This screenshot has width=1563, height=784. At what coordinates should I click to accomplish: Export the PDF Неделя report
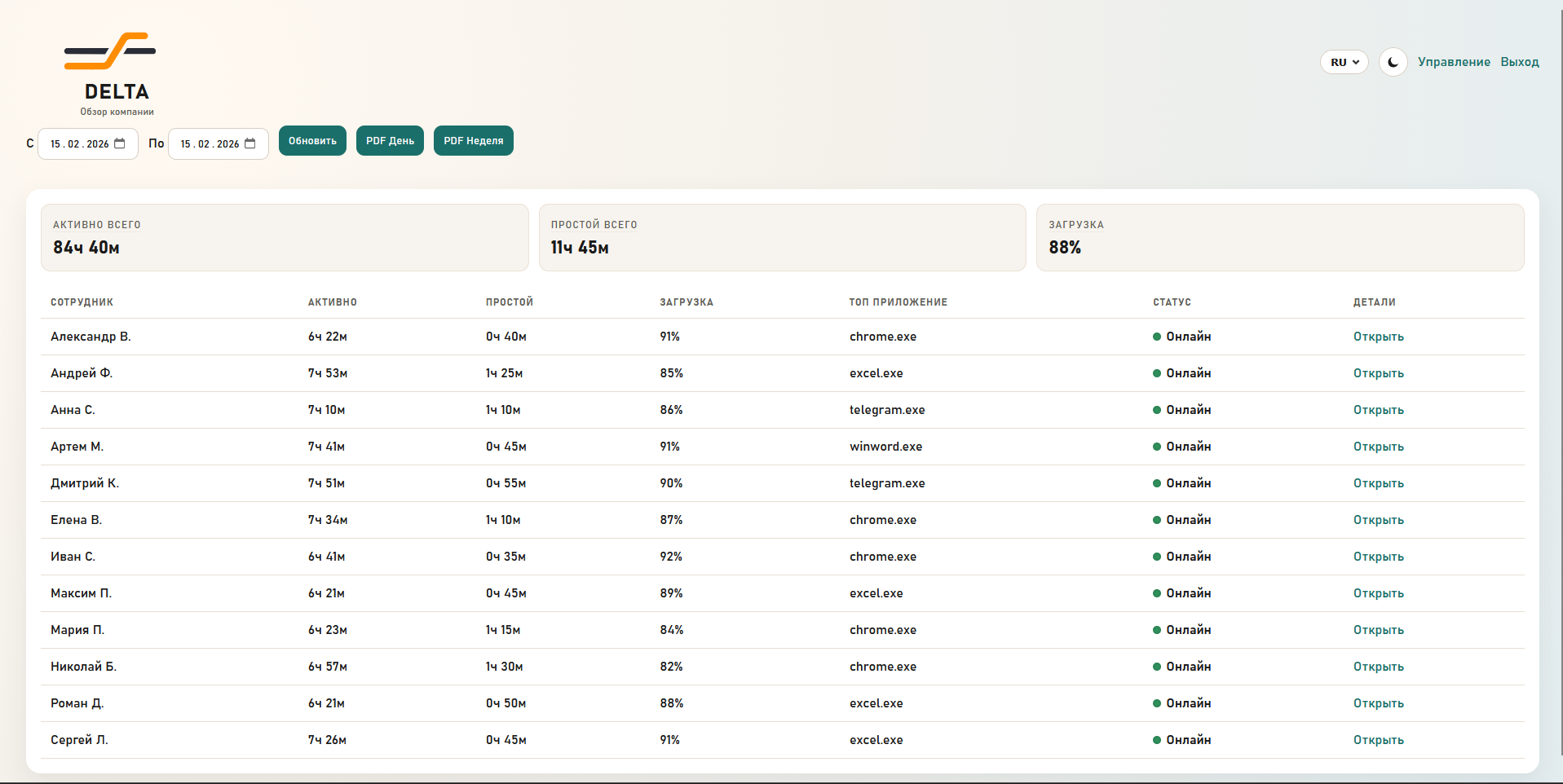point(473,140)
